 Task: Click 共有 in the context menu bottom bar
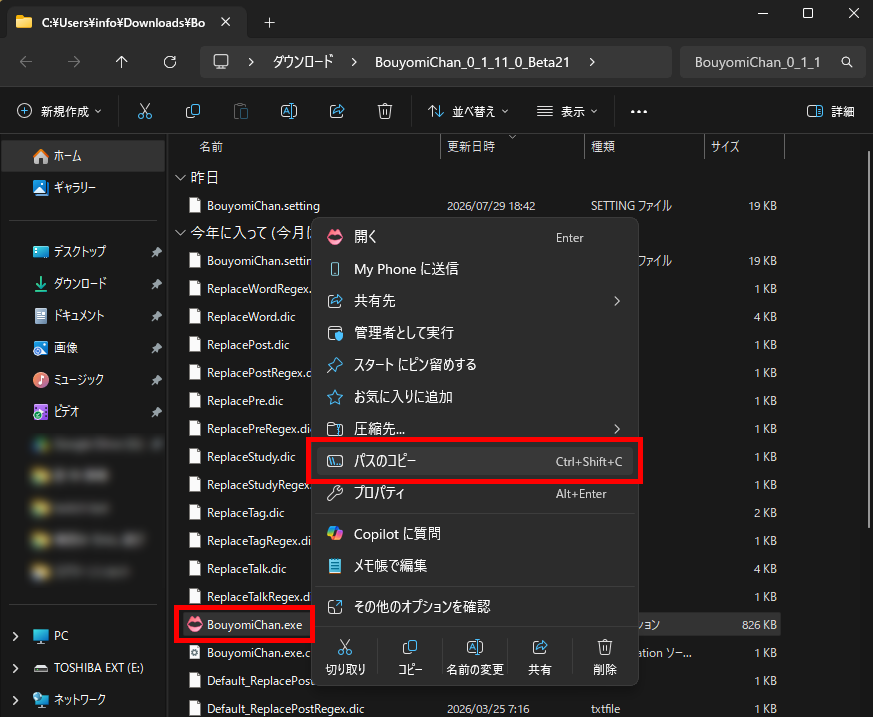(540, 657)
